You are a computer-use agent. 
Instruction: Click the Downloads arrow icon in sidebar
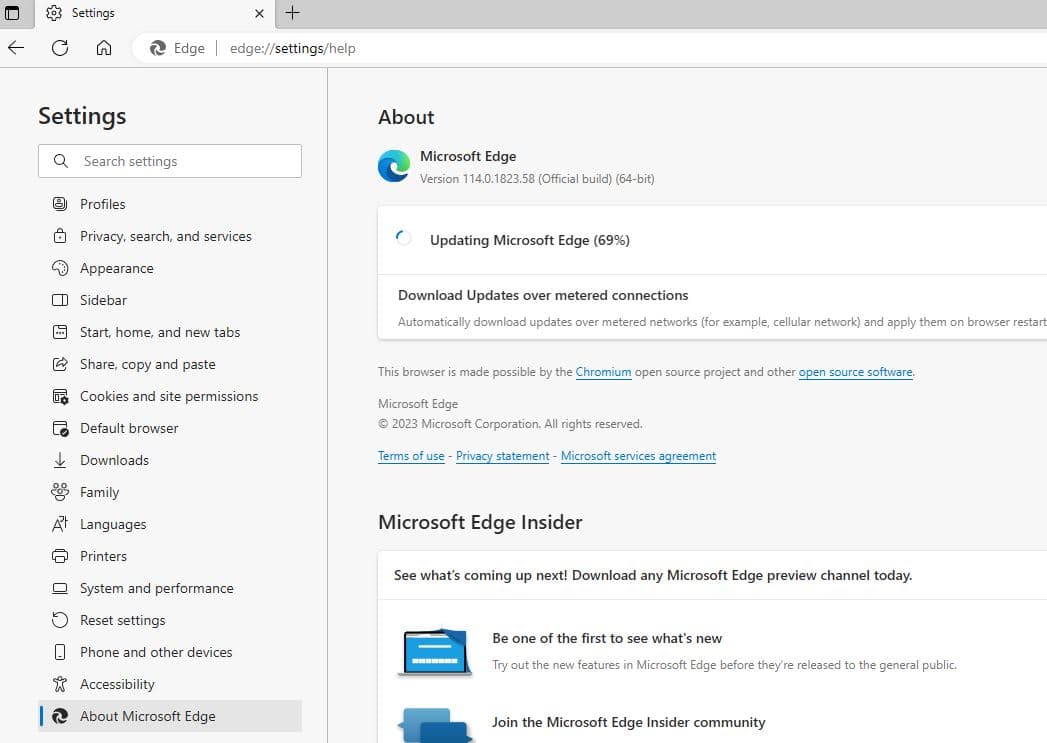point(60,460)
